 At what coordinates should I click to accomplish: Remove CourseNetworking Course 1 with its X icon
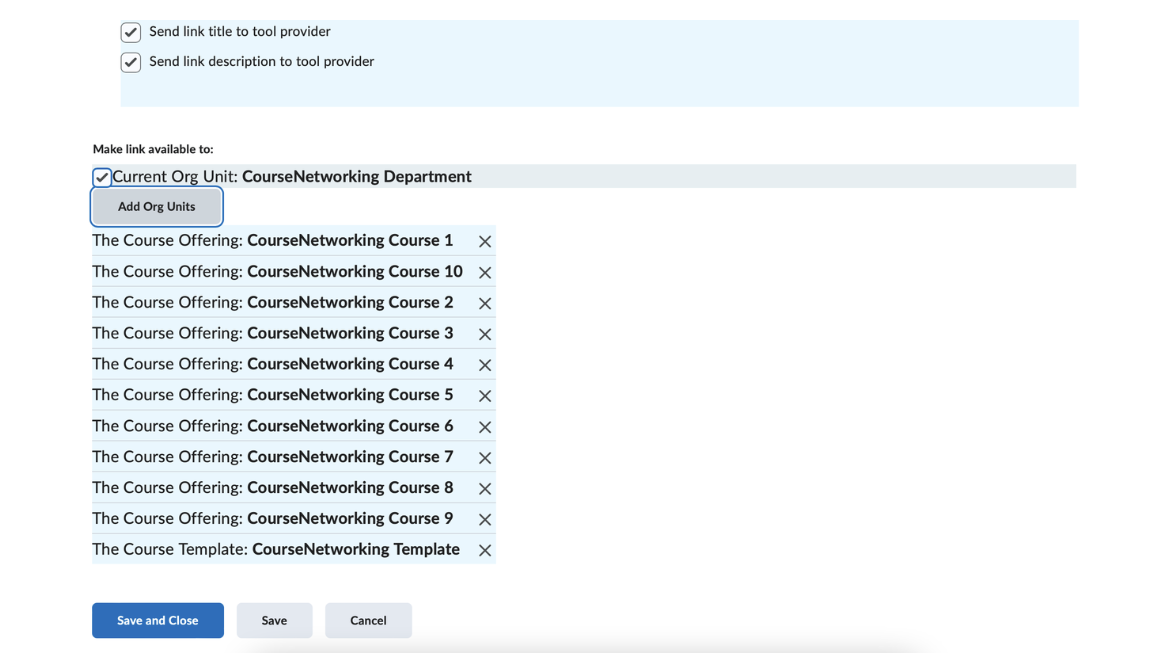tap(485, 242)
